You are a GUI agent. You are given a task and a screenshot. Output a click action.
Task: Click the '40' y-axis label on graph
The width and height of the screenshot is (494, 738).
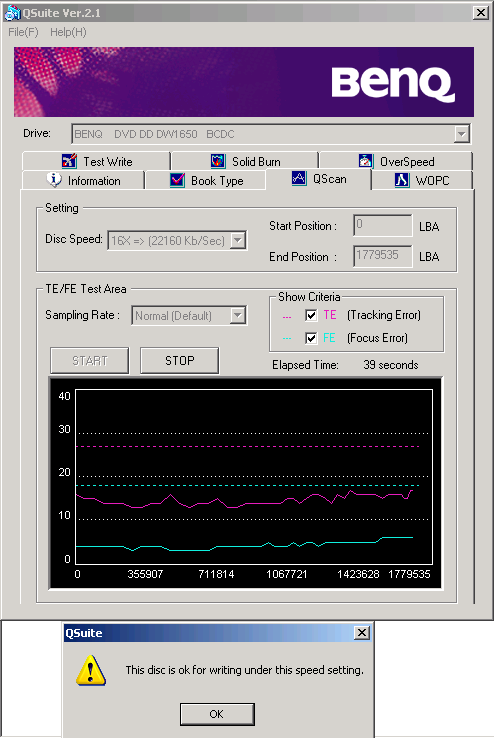pos(64,396)
